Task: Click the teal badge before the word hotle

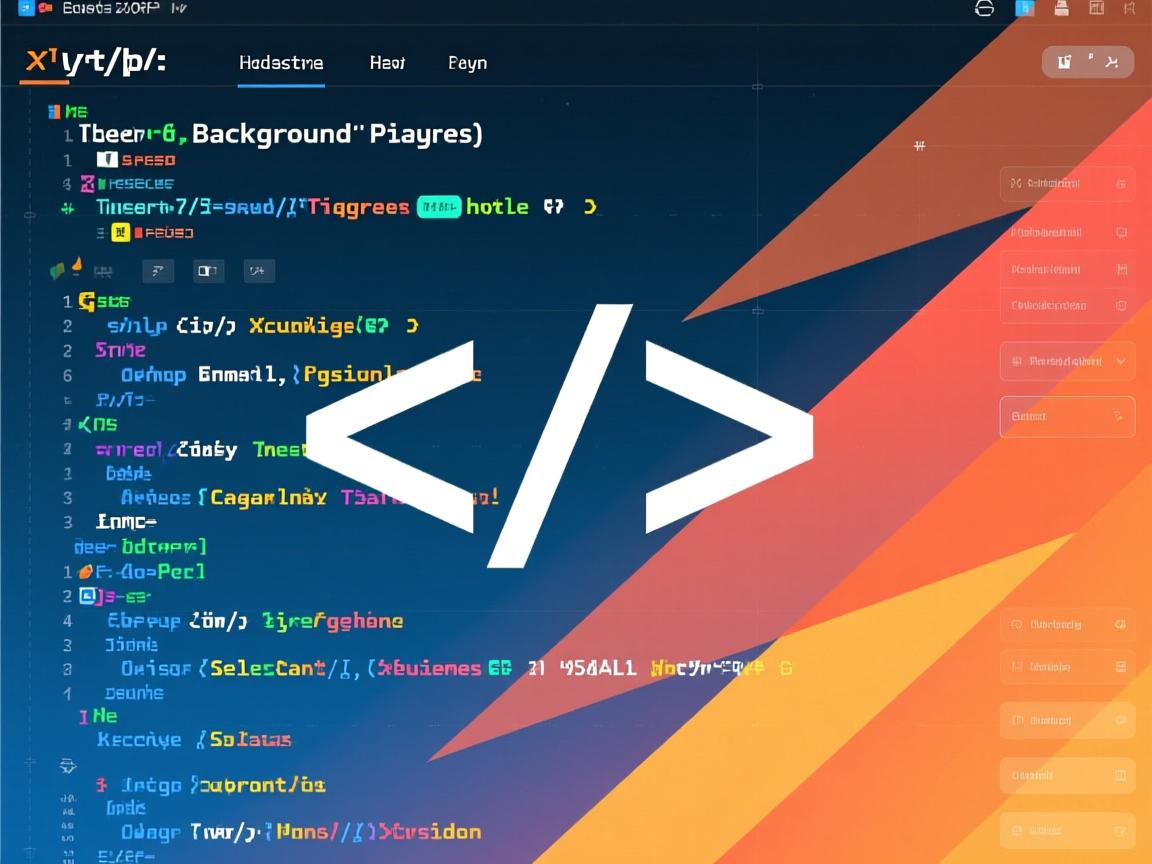Action: pyautogui.click(x=438, y=207)
